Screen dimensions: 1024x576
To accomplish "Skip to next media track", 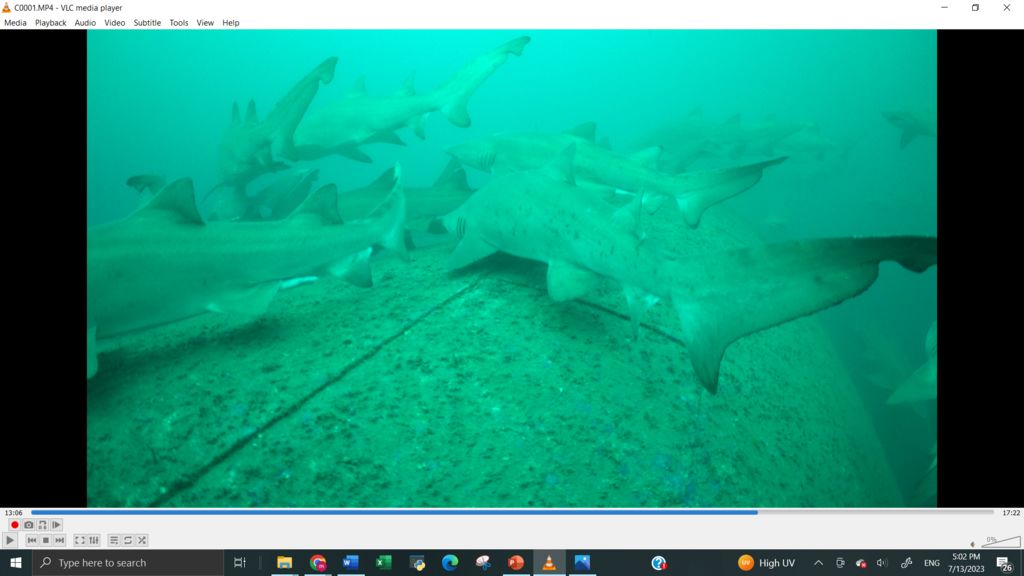I will [60, 540].
